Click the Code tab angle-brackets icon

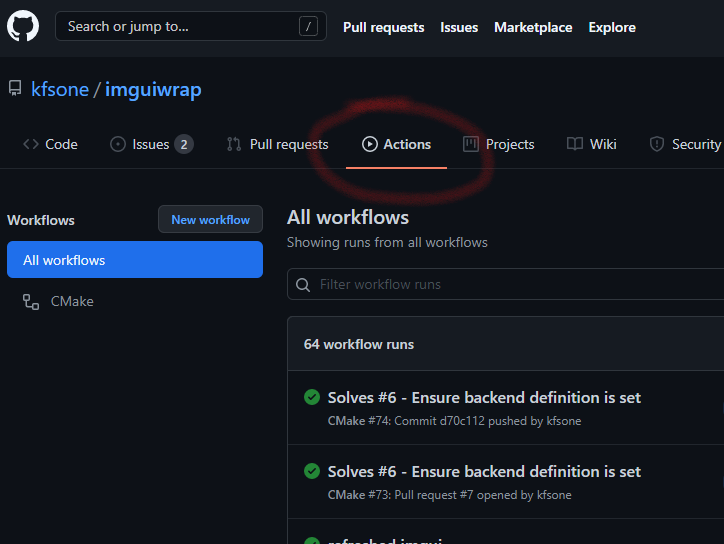pyautogui.click(x=31, y=144)
